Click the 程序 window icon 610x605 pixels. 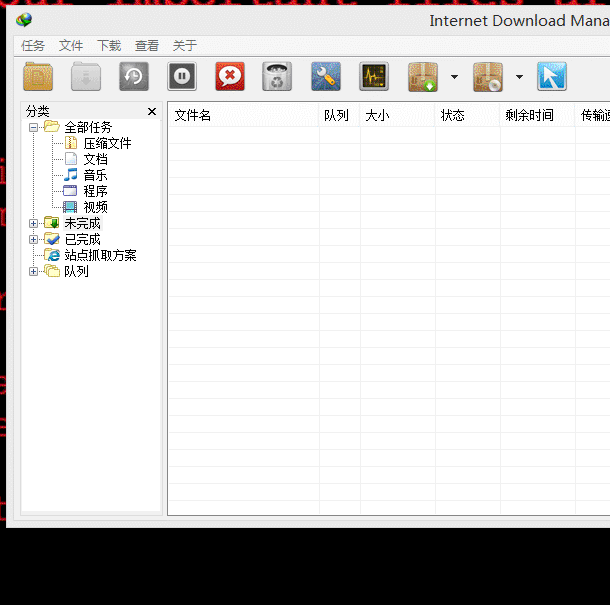[70, 191]
